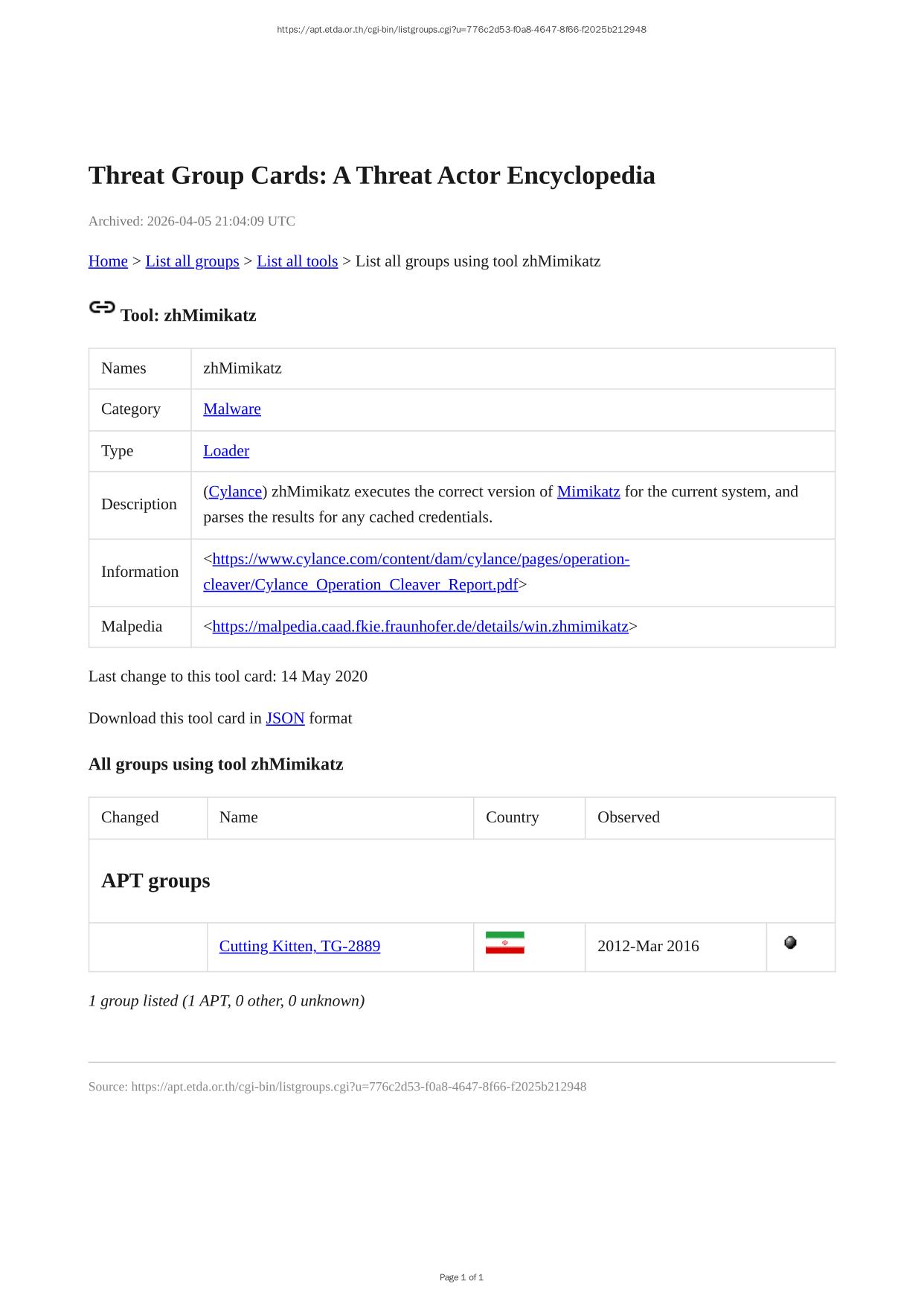Open the Cutting Kitten, TG-2889 group
The image size is (924, 1307).
tap(300, 946)
